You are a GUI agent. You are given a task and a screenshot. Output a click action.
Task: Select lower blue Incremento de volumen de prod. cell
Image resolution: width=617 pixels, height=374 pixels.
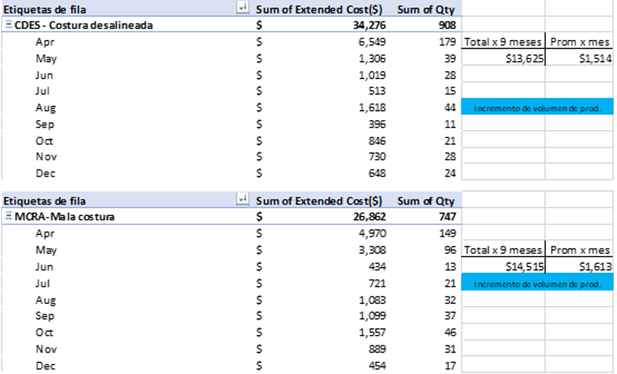[x=537, y=283]
